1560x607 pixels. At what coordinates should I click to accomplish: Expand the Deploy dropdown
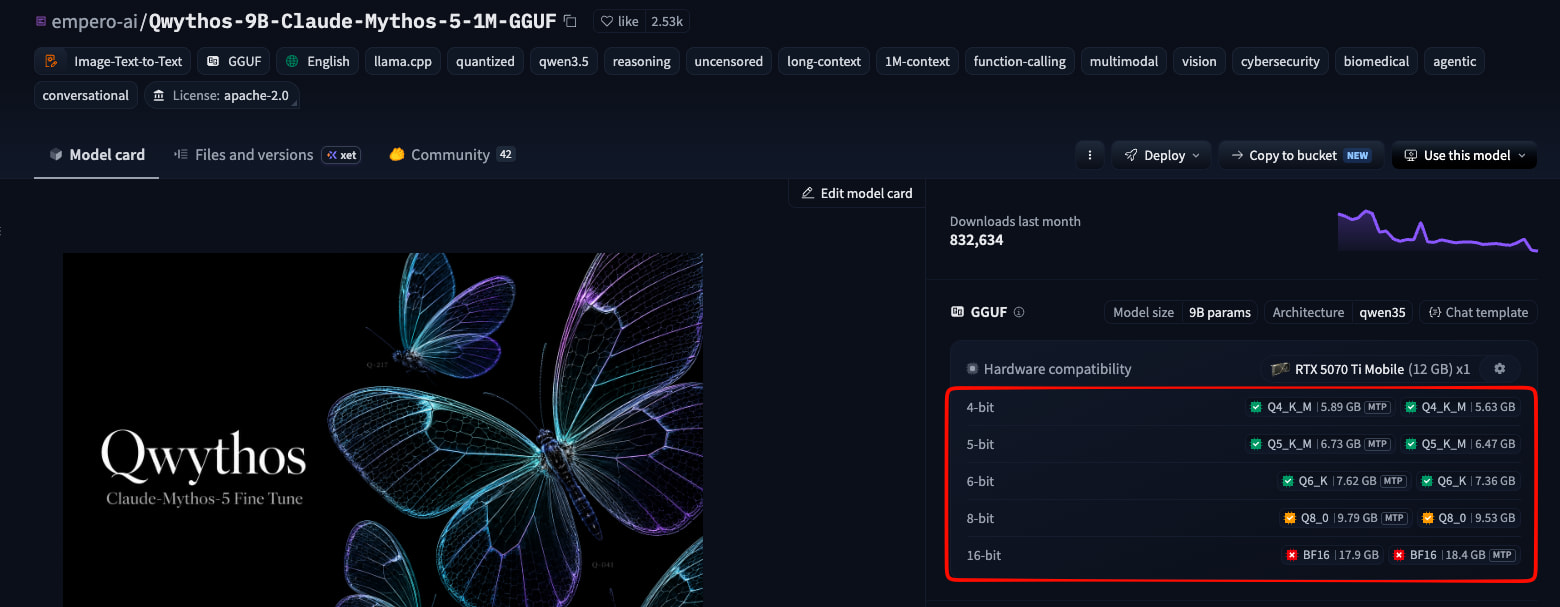[x=1161, y=155]
